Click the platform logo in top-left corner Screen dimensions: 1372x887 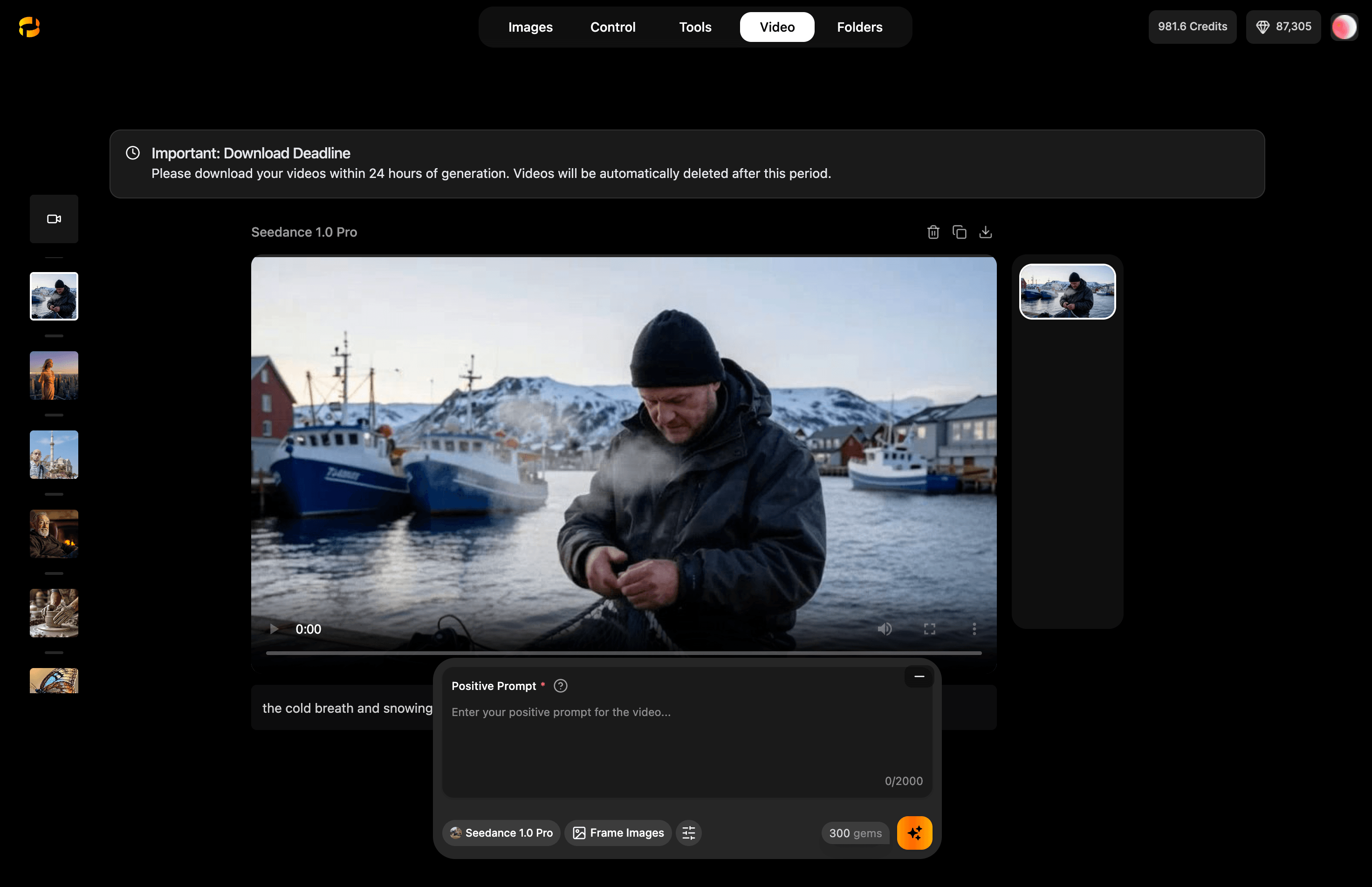point(29,27)
